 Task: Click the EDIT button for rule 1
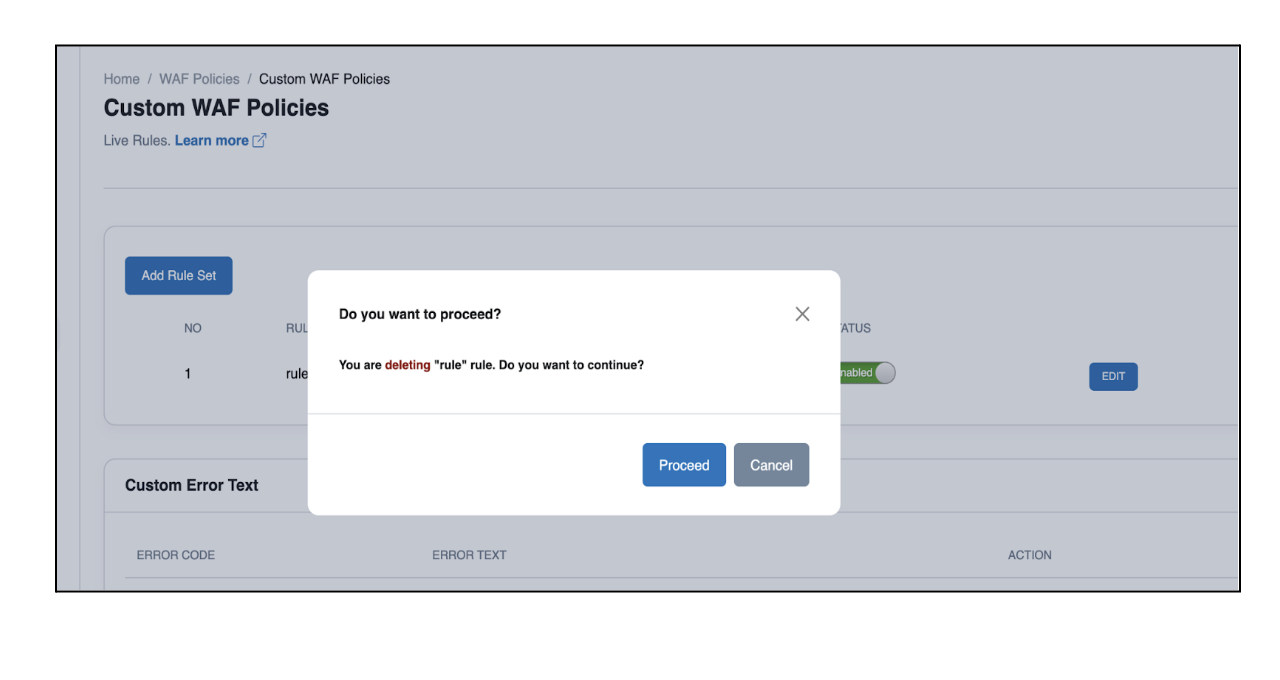(x=1113, y=376)
